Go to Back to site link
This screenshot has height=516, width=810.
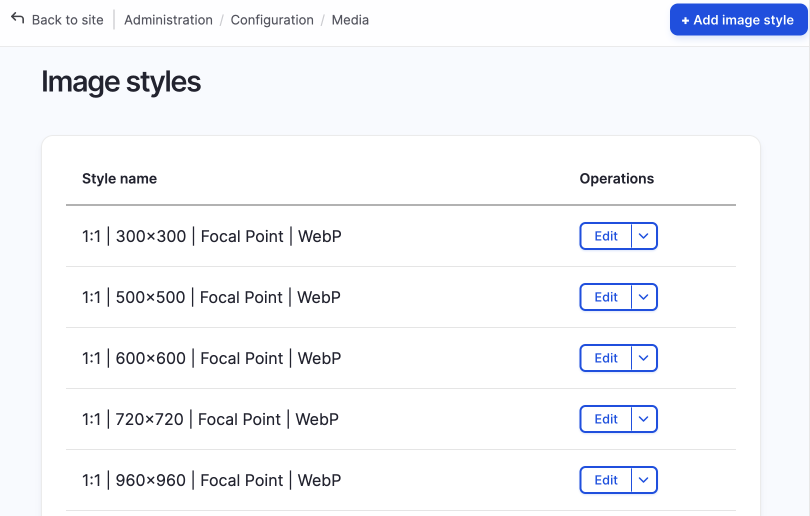(67, 20)
